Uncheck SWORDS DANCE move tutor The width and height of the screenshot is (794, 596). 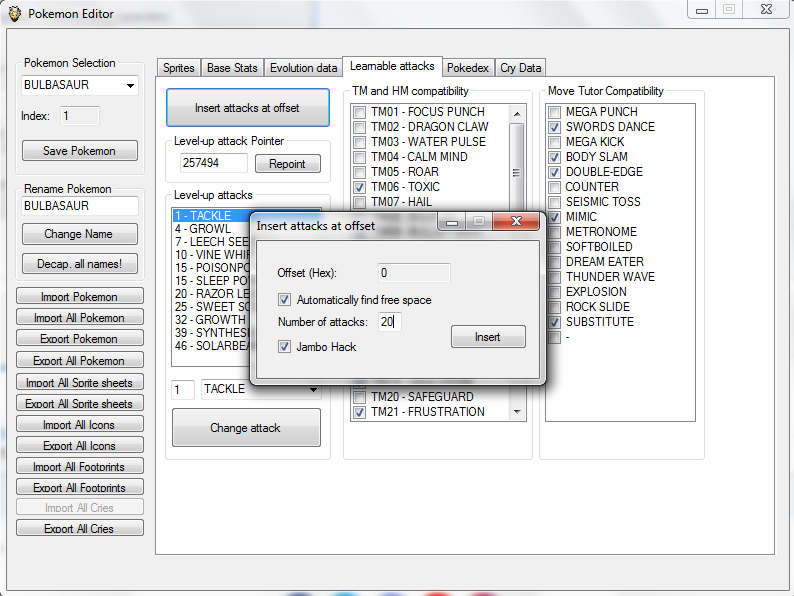(x=554, y=127)
